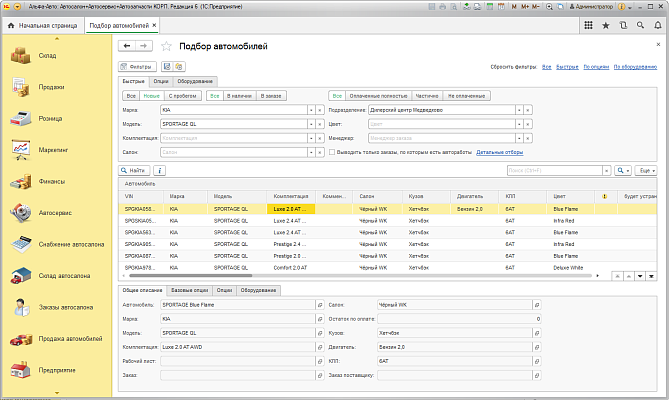Screen dimensions: 669x400
Task: Click the search field in table toolbar
Action: (x=555, y=171)
